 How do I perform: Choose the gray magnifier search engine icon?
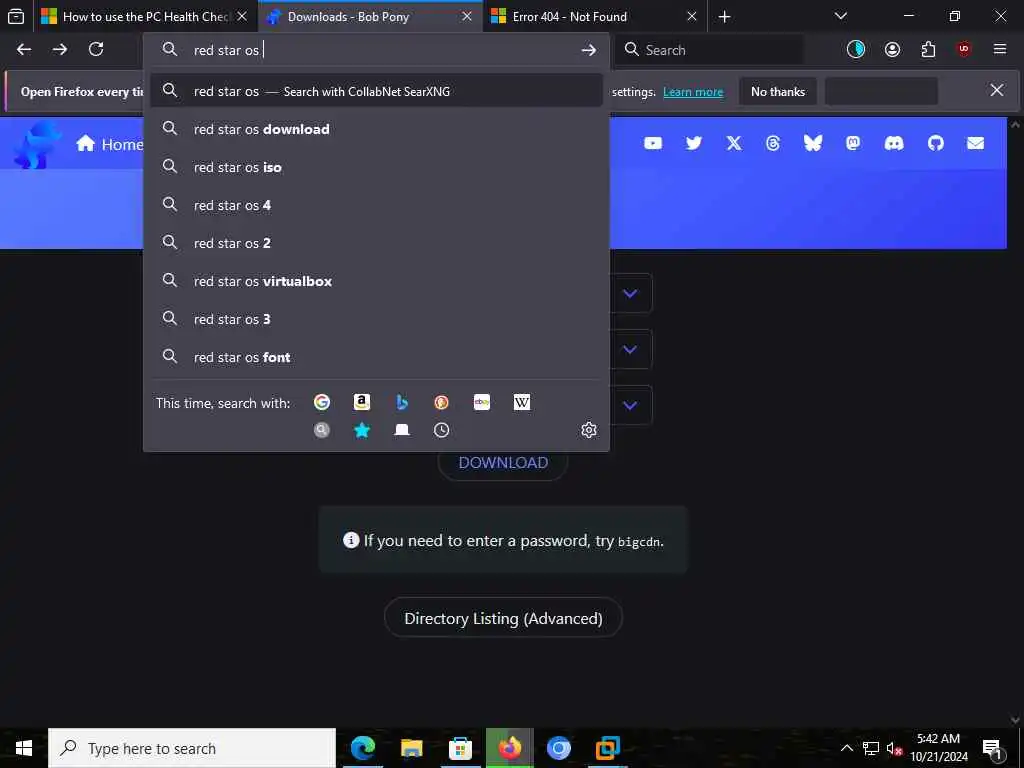322,430
